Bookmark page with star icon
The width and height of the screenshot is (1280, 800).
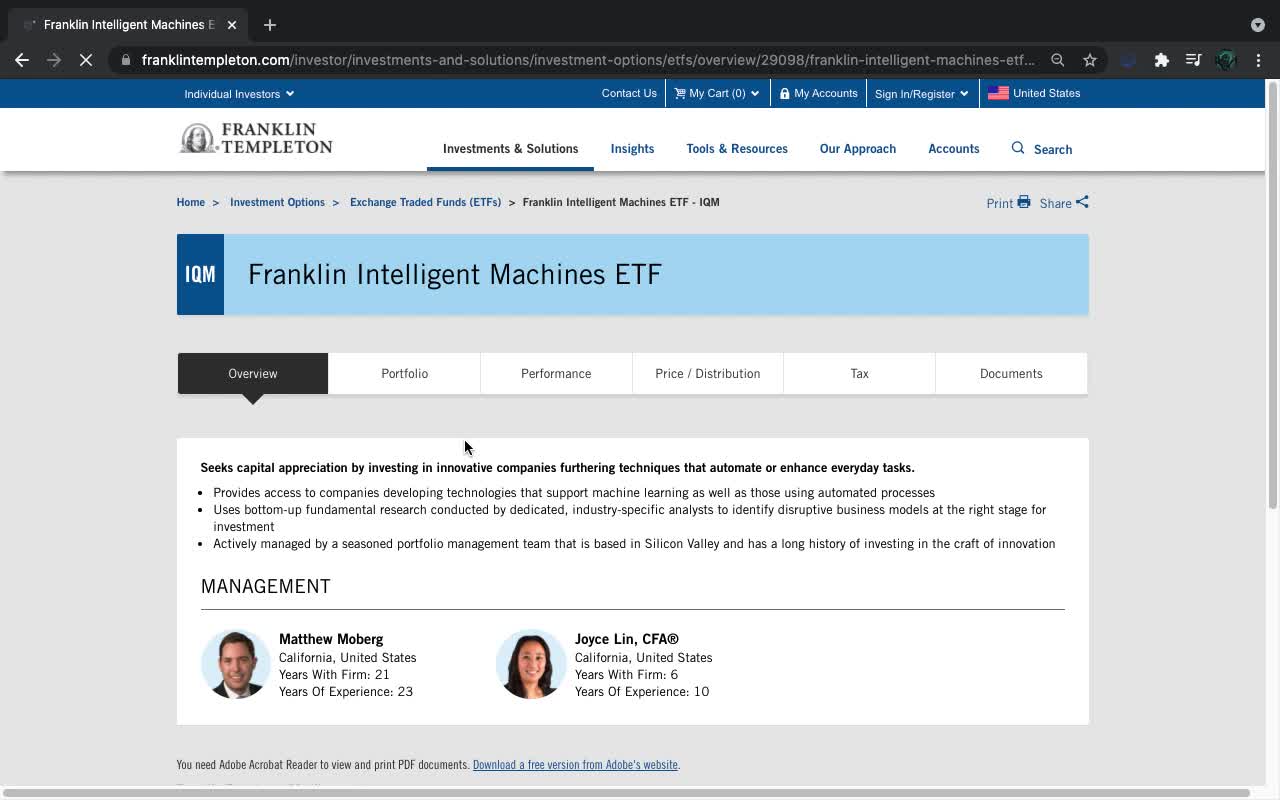point(1090,60)
